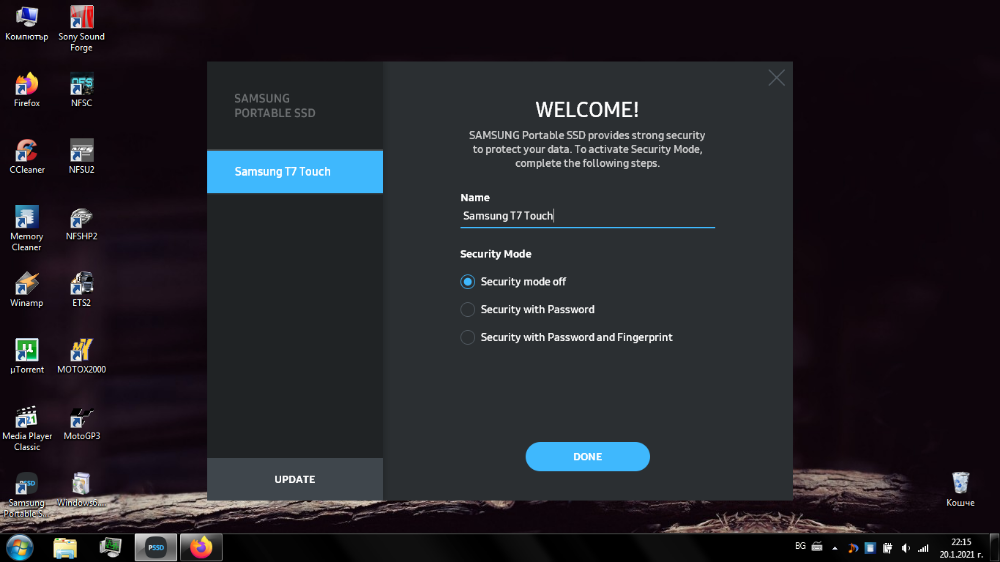Select Media Player Classic desktop icon
Image resolution: width=1000 pixels, height=562 pixels.
click(27, 428)
